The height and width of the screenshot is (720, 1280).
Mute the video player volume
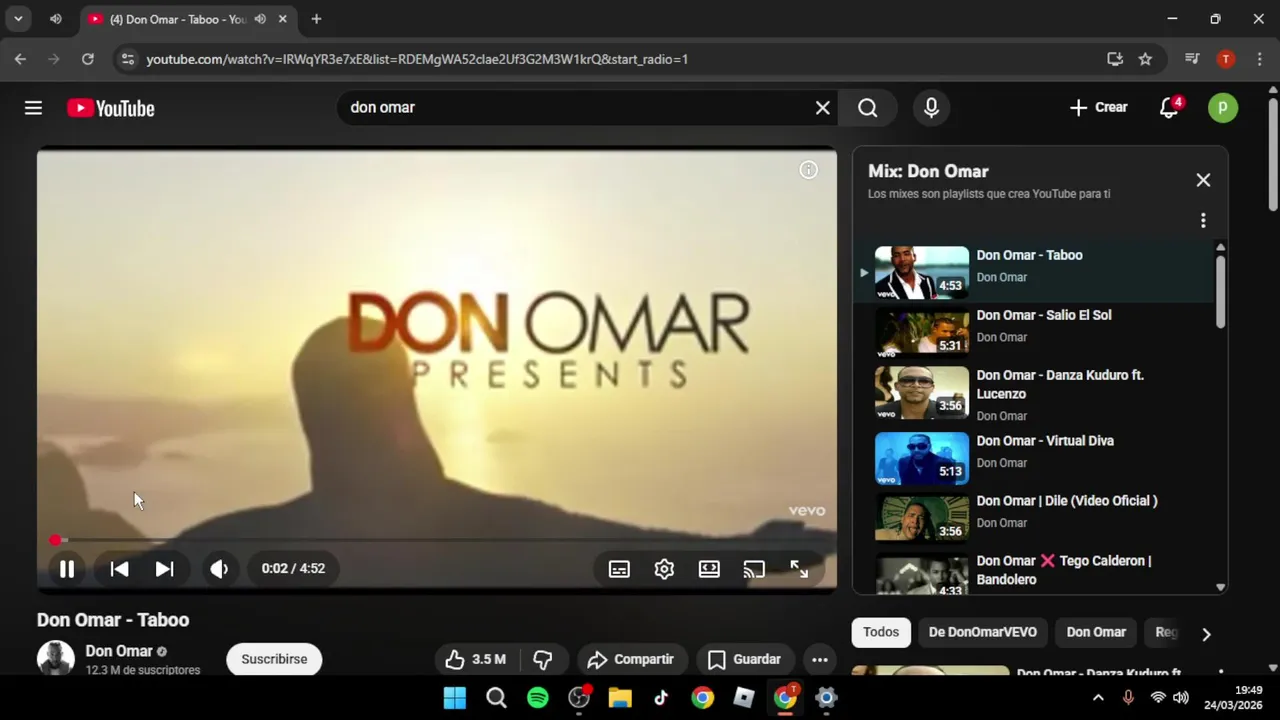pyautogui.click(x=219, y=569)
